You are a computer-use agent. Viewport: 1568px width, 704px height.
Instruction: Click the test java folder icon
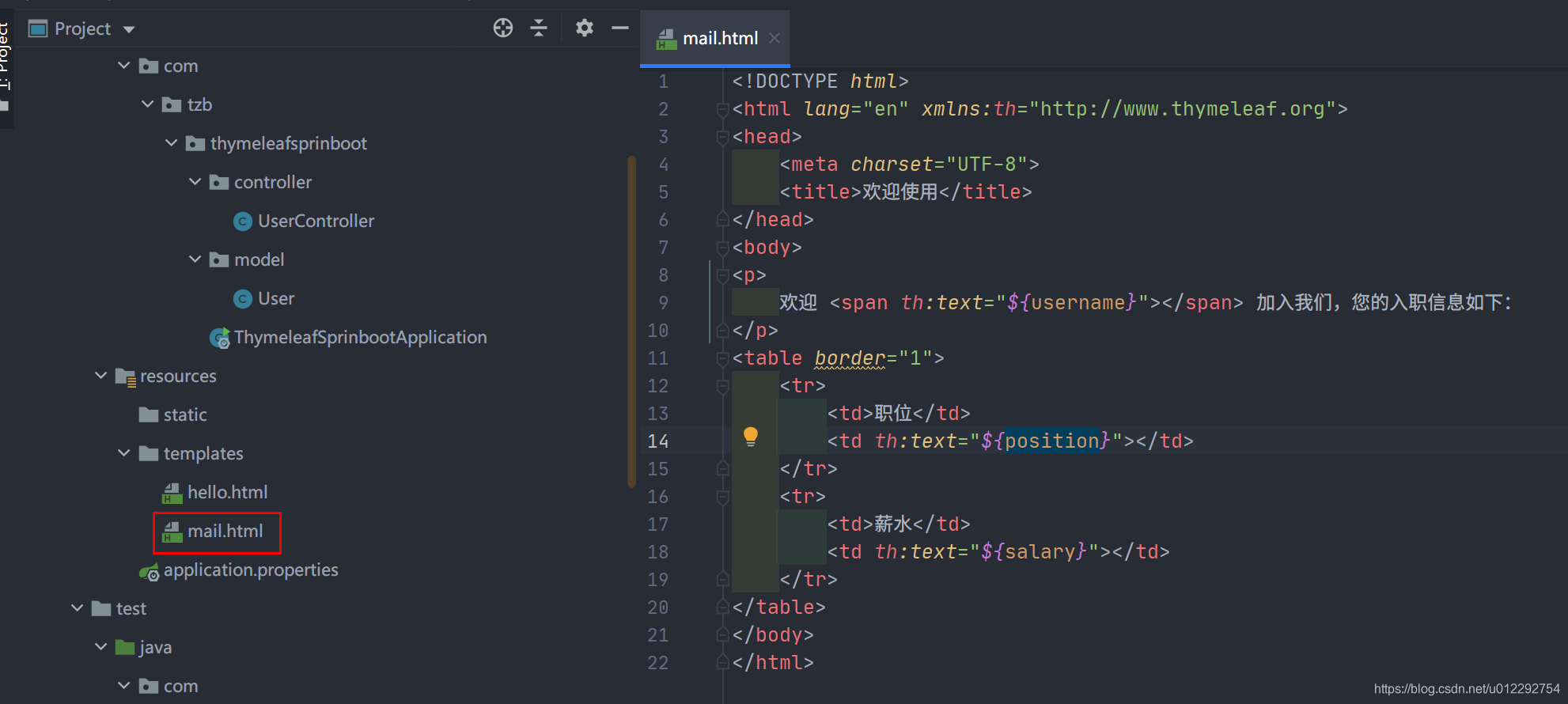pyautogui.click(x=125, y=647)
